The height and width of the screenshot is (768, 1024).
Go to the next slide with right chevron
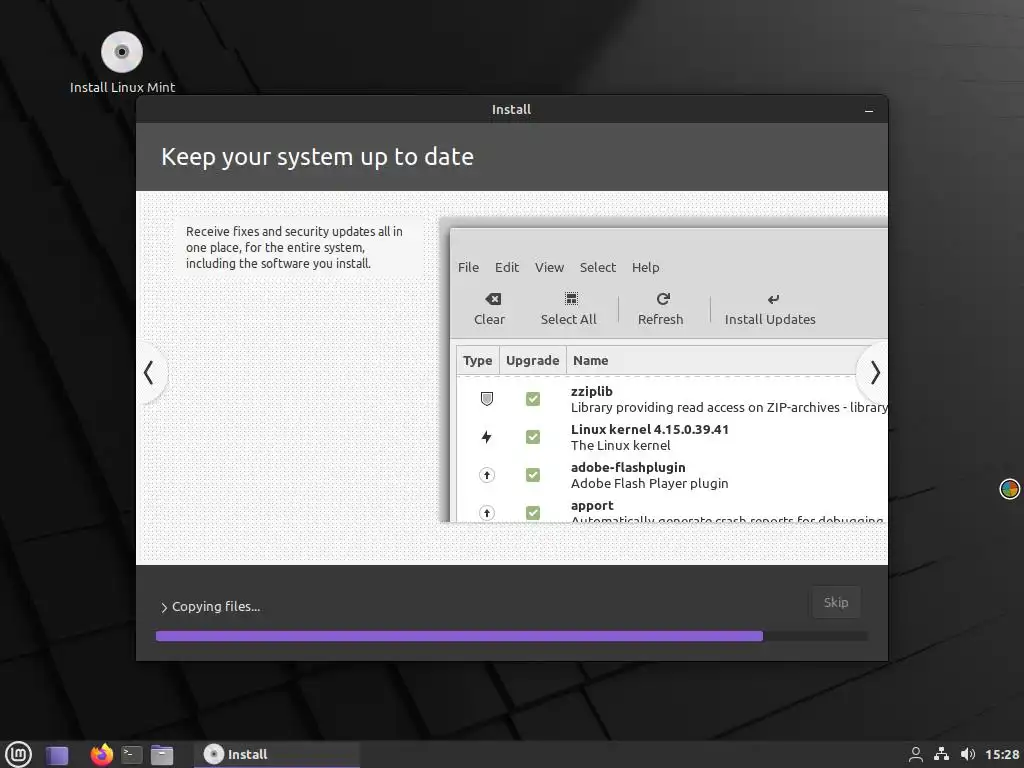coord(874,372)
